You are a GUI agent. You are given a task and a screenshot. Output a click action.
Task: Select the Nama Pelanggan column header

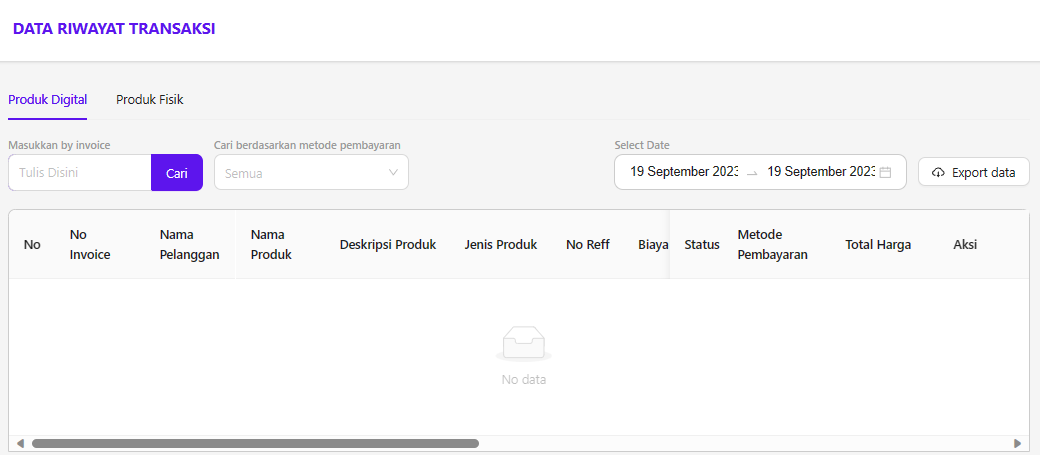(189, 244)
